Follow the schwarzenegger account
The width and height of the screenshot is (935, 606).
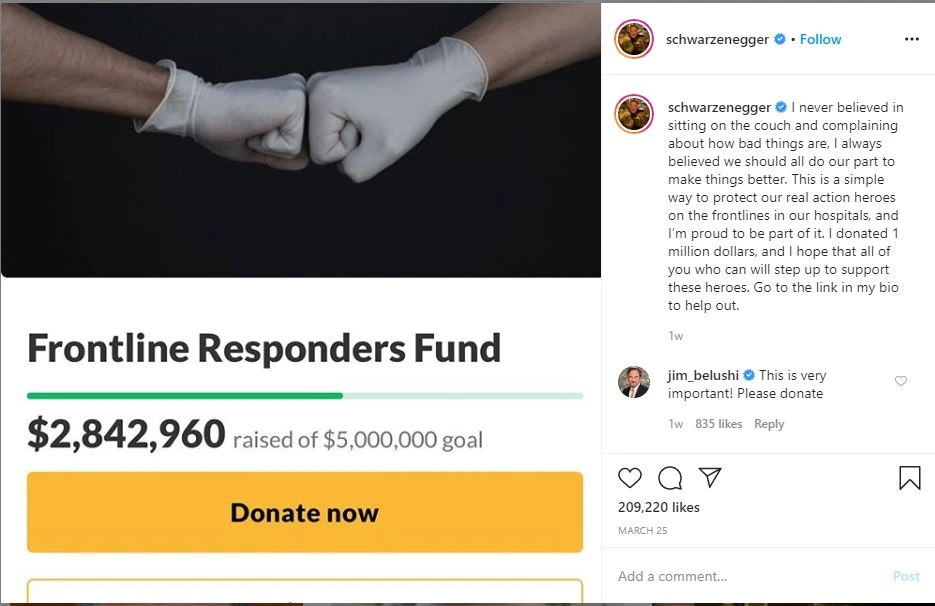820,39
